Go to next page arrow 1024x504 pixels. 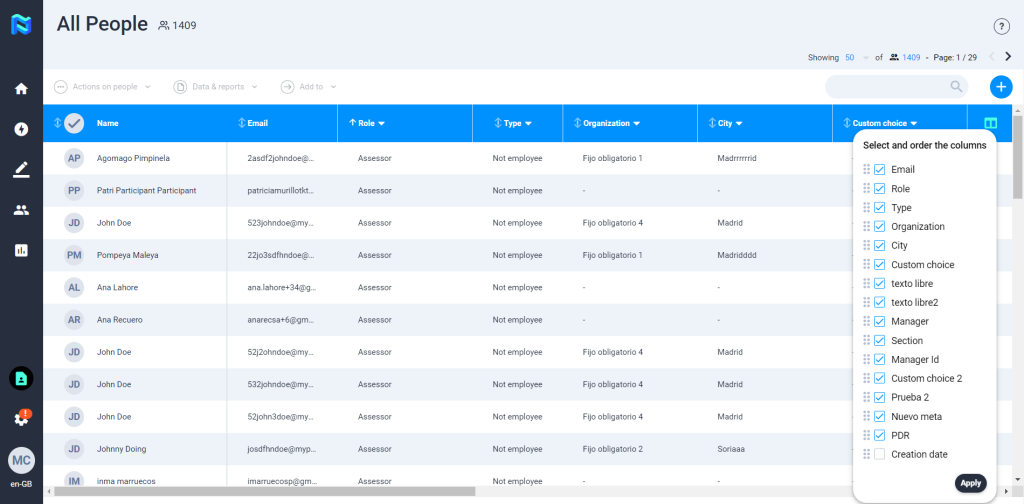click(1008, 57)
